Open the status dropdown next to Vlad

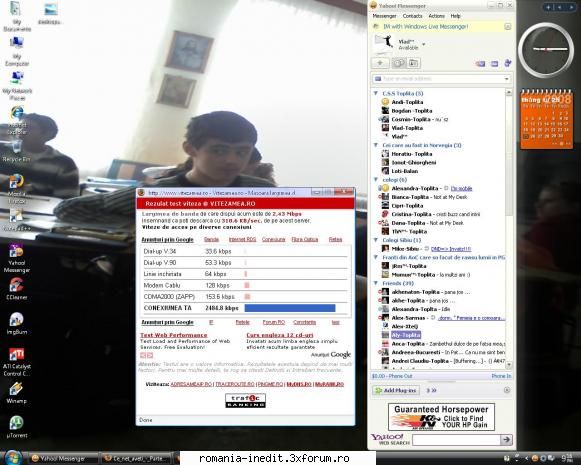pyautogui.click(x=424, y=44)
